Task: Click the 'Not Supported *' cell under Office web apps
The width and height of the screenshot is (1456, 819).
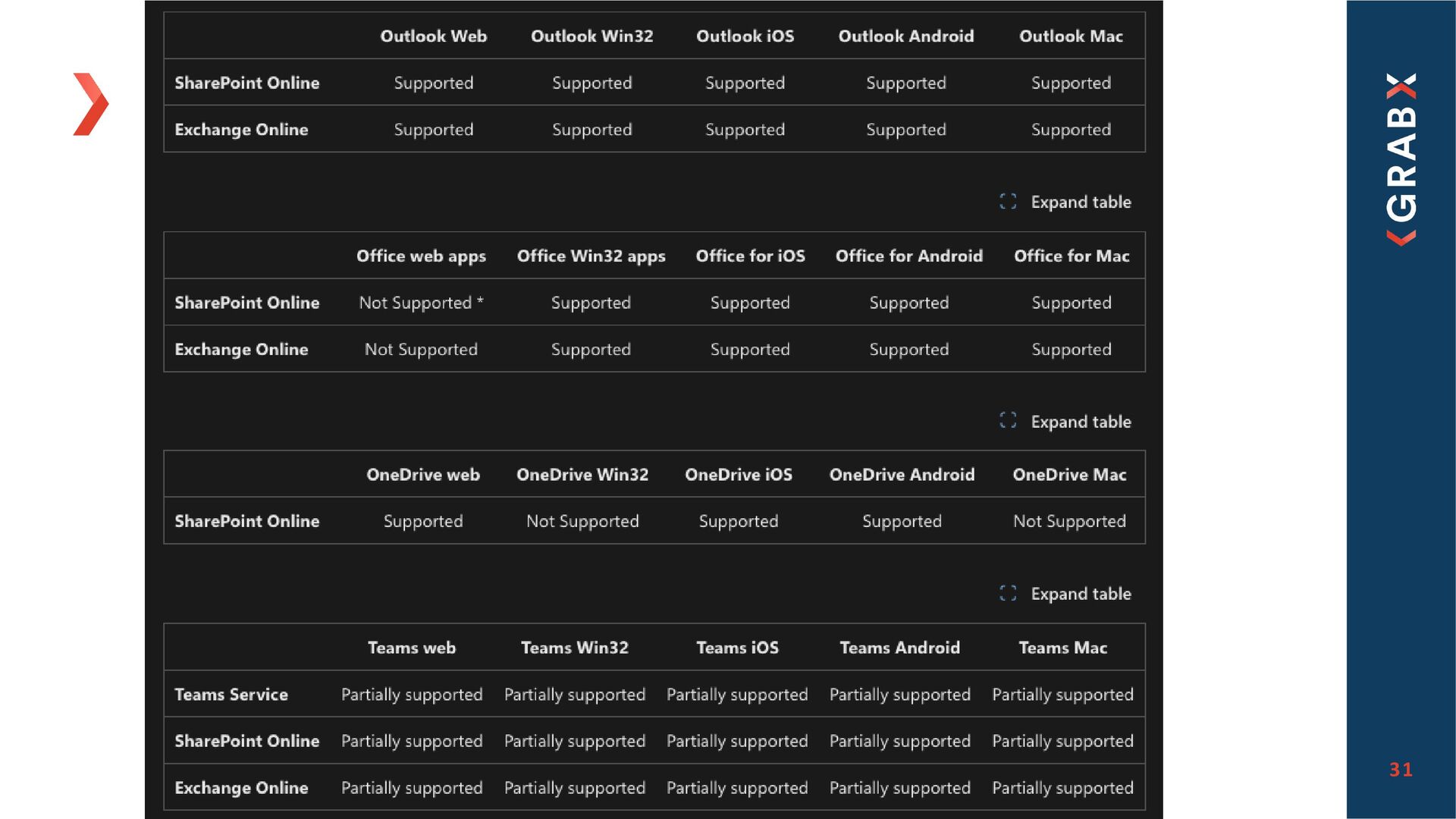Action: 422,303
